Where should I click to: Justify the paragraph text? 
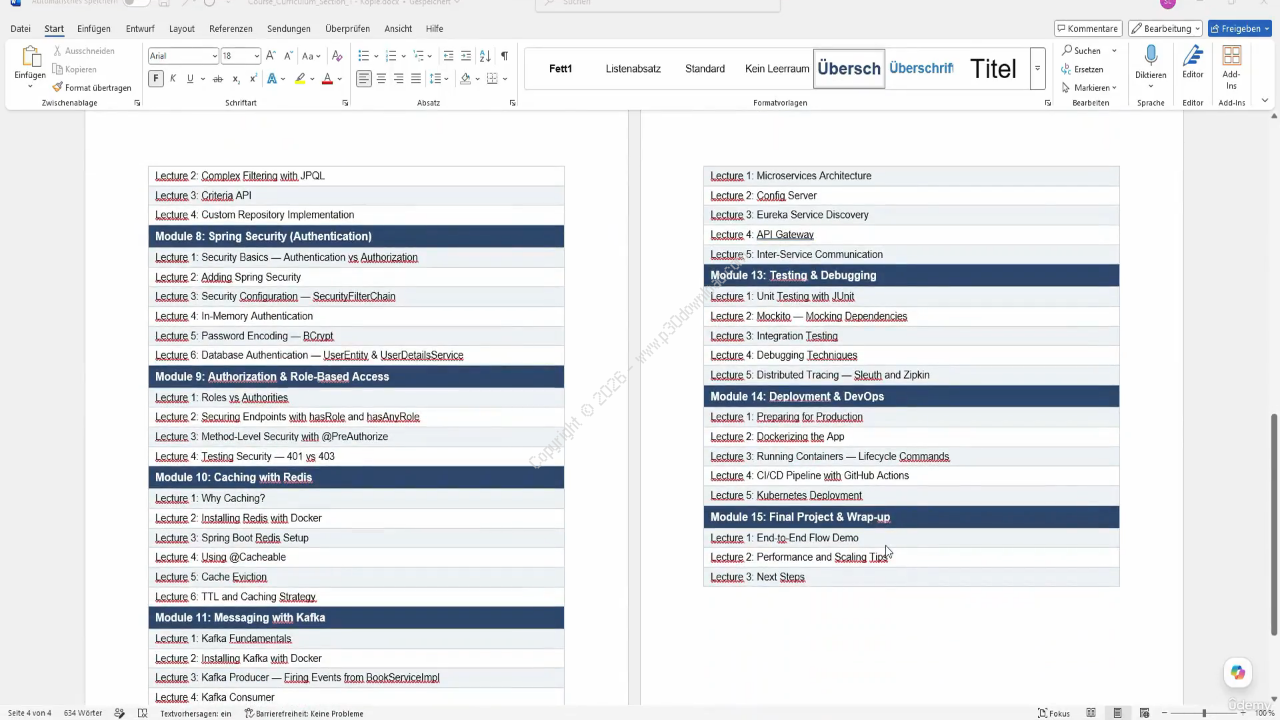point(416,79)
